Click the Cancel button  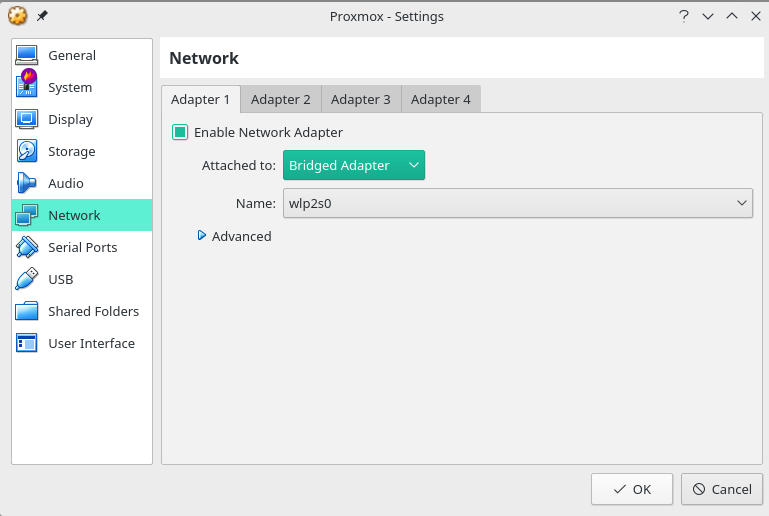(x=722, y=489)
